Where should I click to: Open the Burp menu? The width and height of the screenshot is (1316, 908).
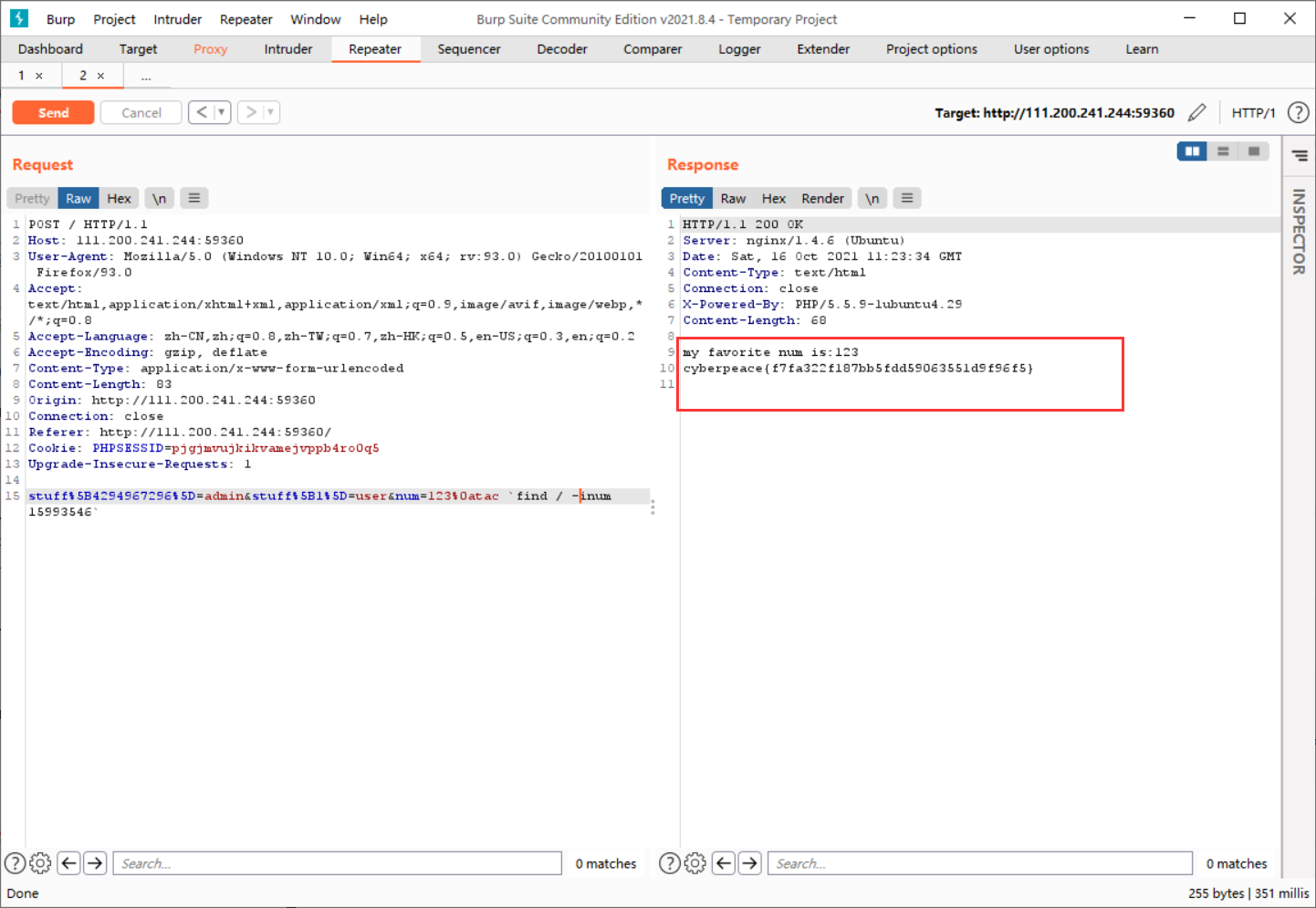[x=61, y=19]
